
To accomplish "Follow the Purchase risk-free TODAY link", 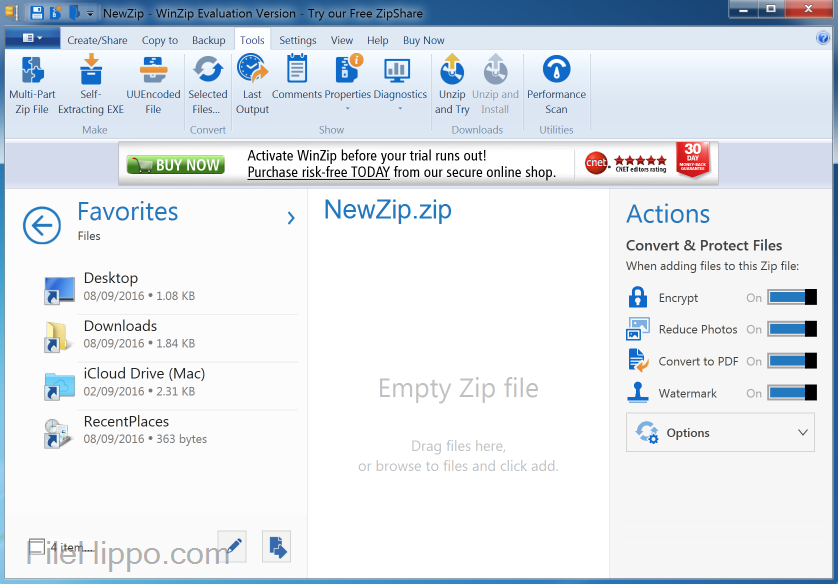I will click(x=319, y=172).
